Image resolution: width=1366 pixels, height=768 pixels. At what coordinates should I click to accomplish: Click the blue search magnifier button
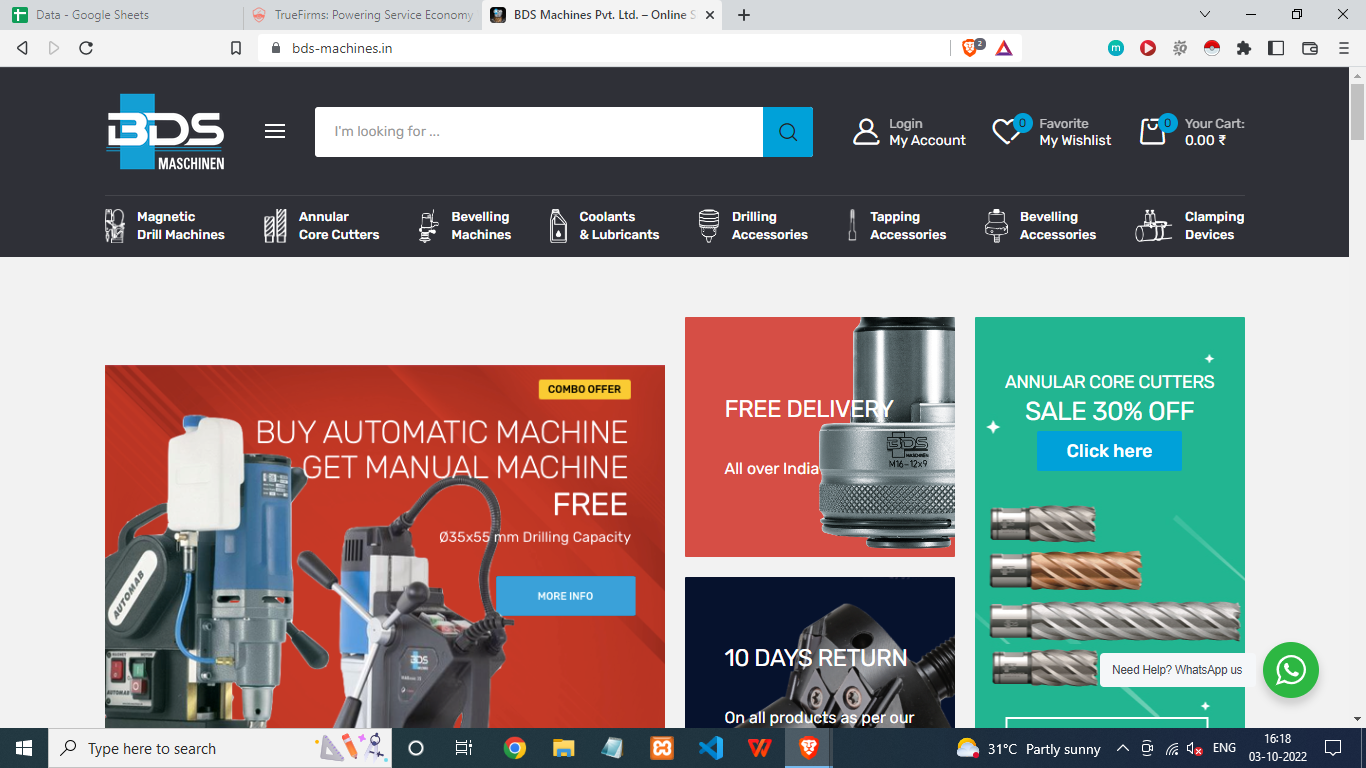[x=788, y=132]
